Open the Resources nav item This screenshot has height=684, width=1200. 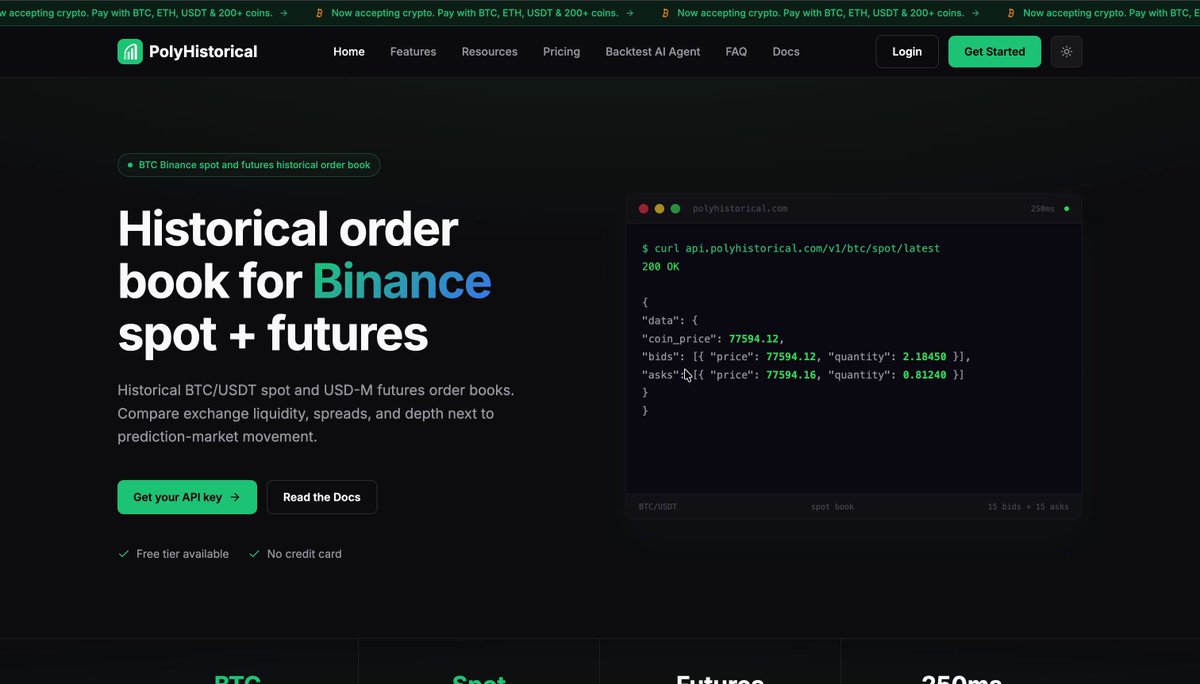pos(490,52)
